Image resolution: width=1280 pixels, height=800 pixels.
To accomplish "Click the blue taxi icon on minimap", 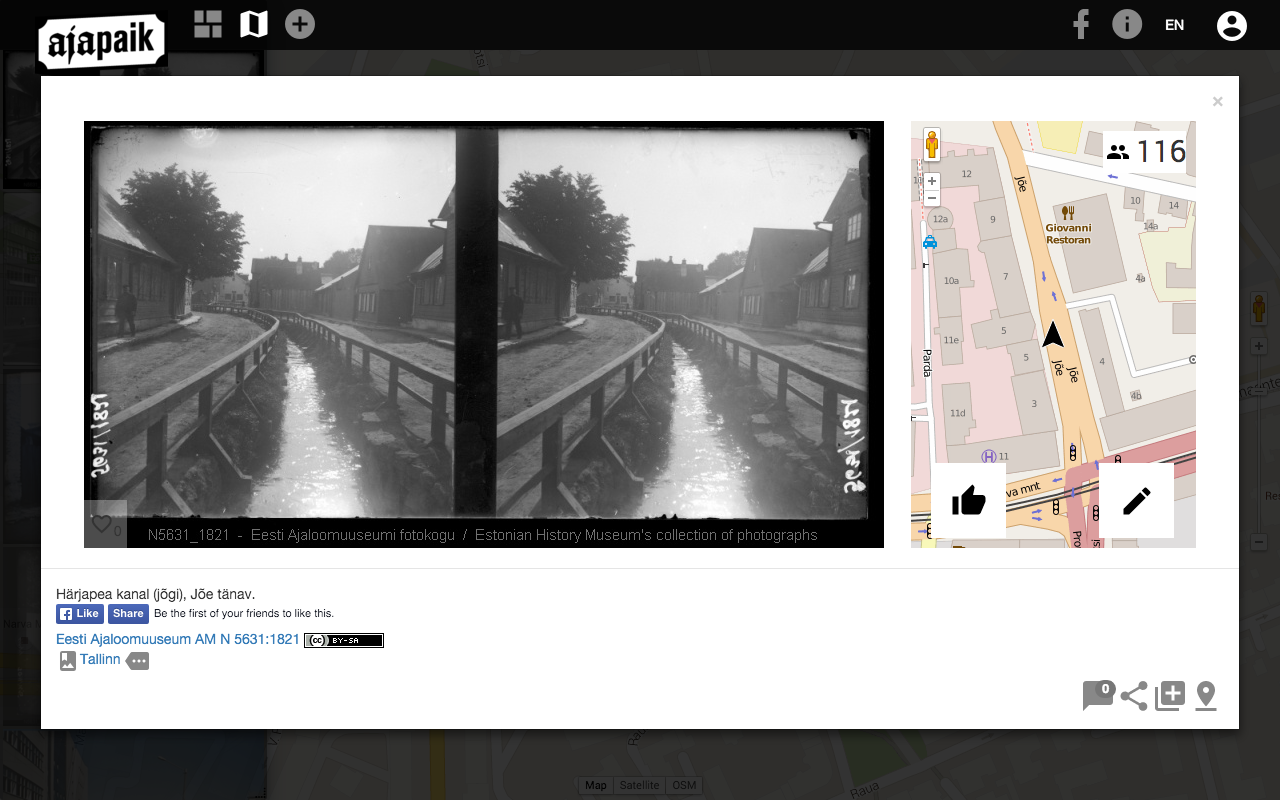I will [930, 242].
